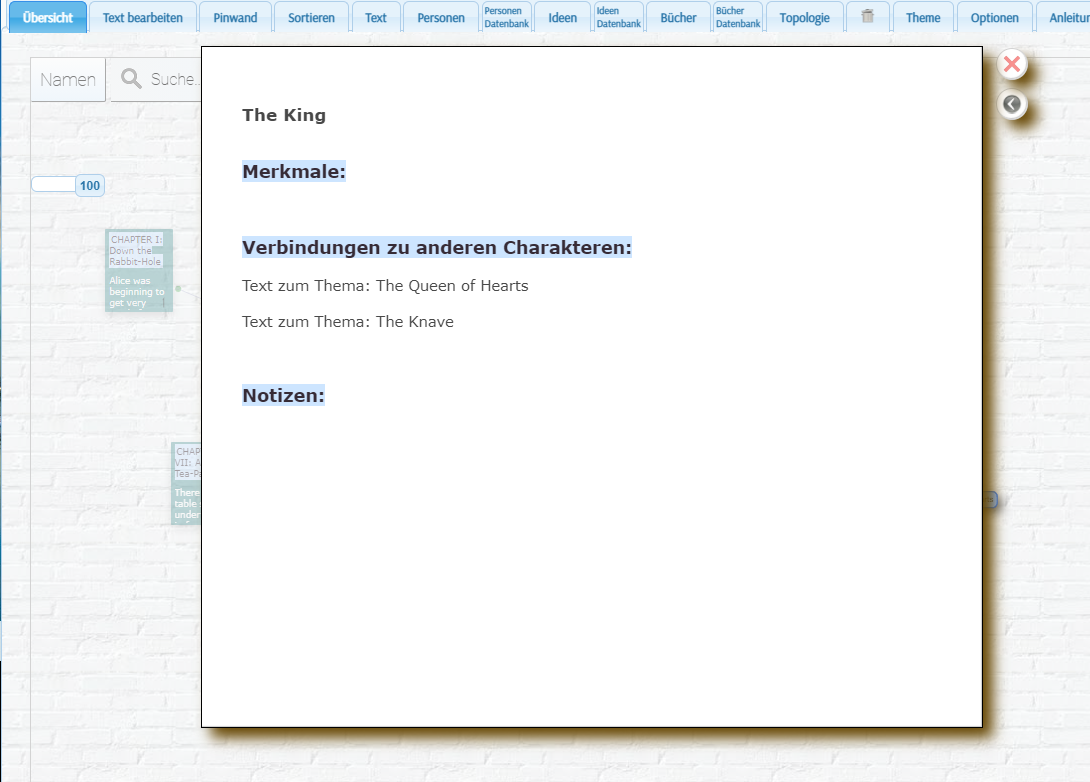
Task: Select the Personen tab
Action: [441, 18]
